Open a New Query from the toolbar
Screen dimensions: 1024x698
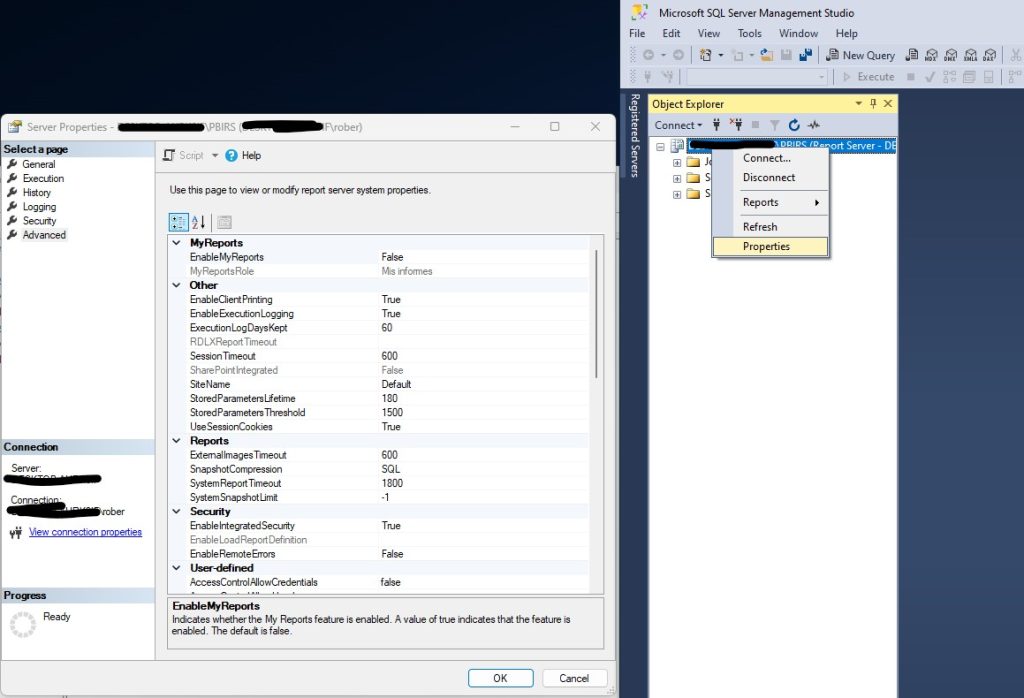point(860,55)
